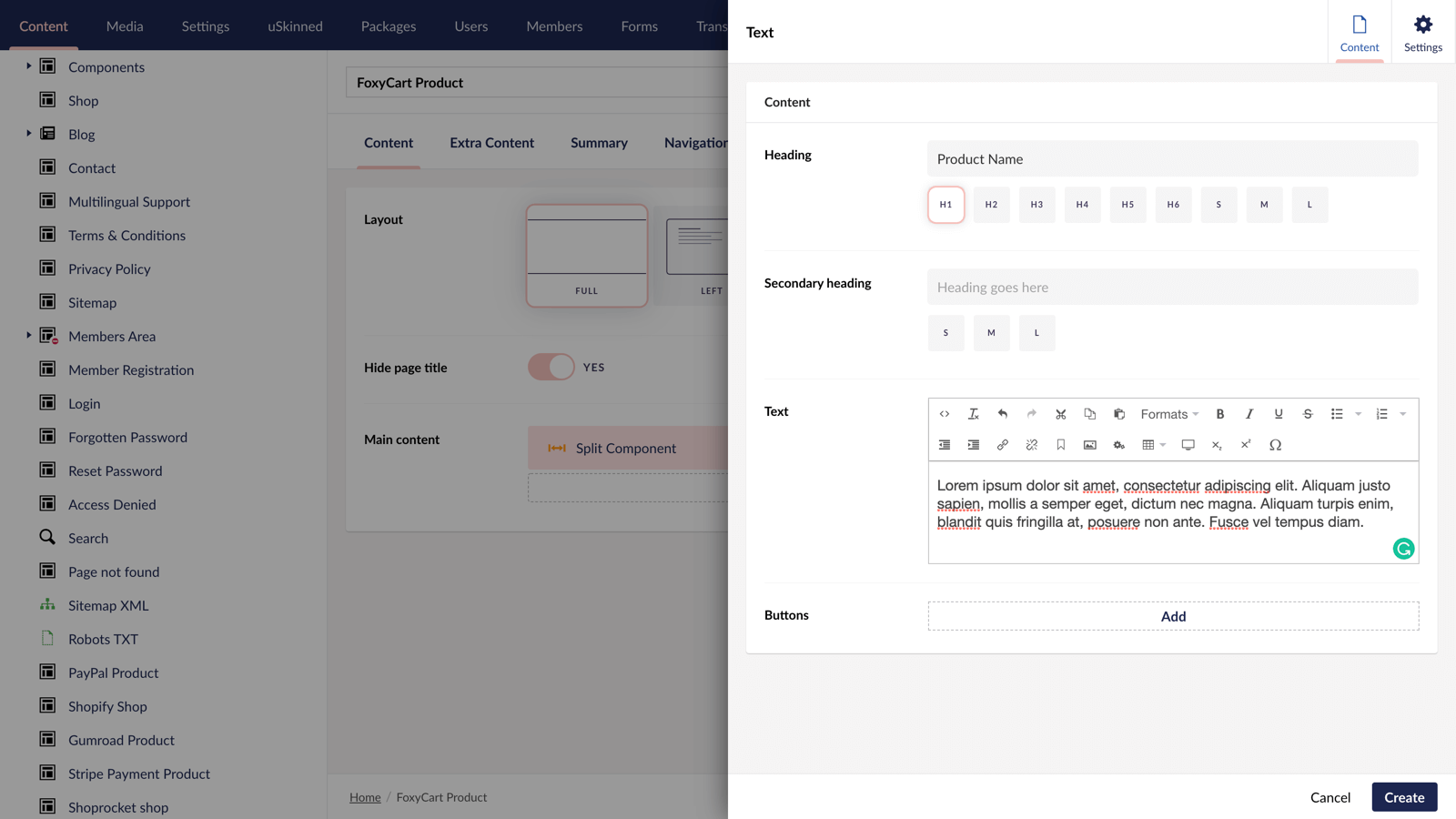Click the Undo icon in the text toolbar
The width and height of the screenshot is (1456, 819).
click(1002, 414)
